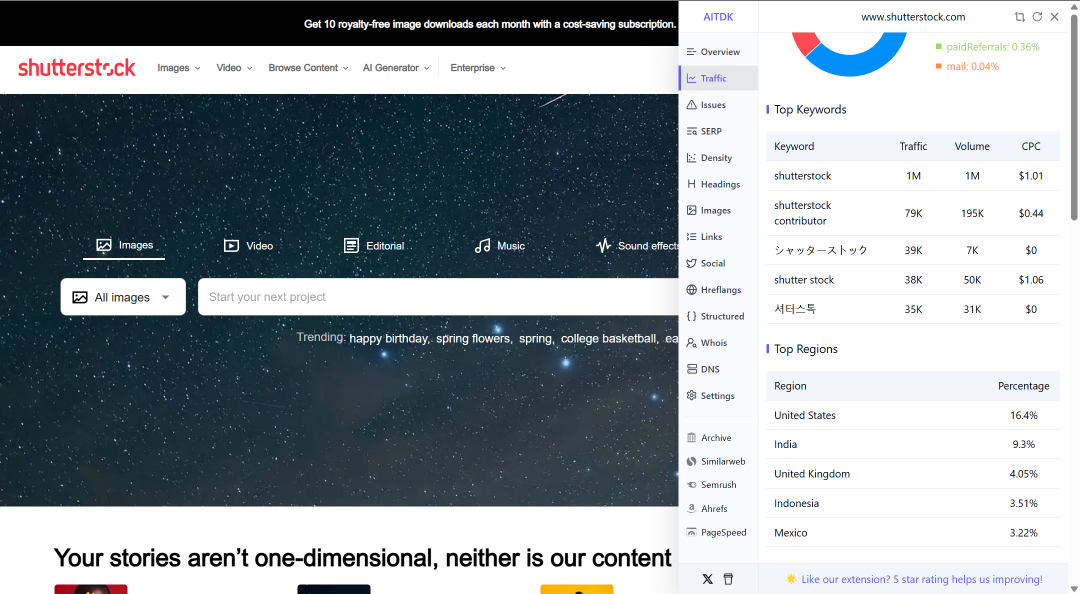
Task: Select the Images search tab
Action: 124,245
